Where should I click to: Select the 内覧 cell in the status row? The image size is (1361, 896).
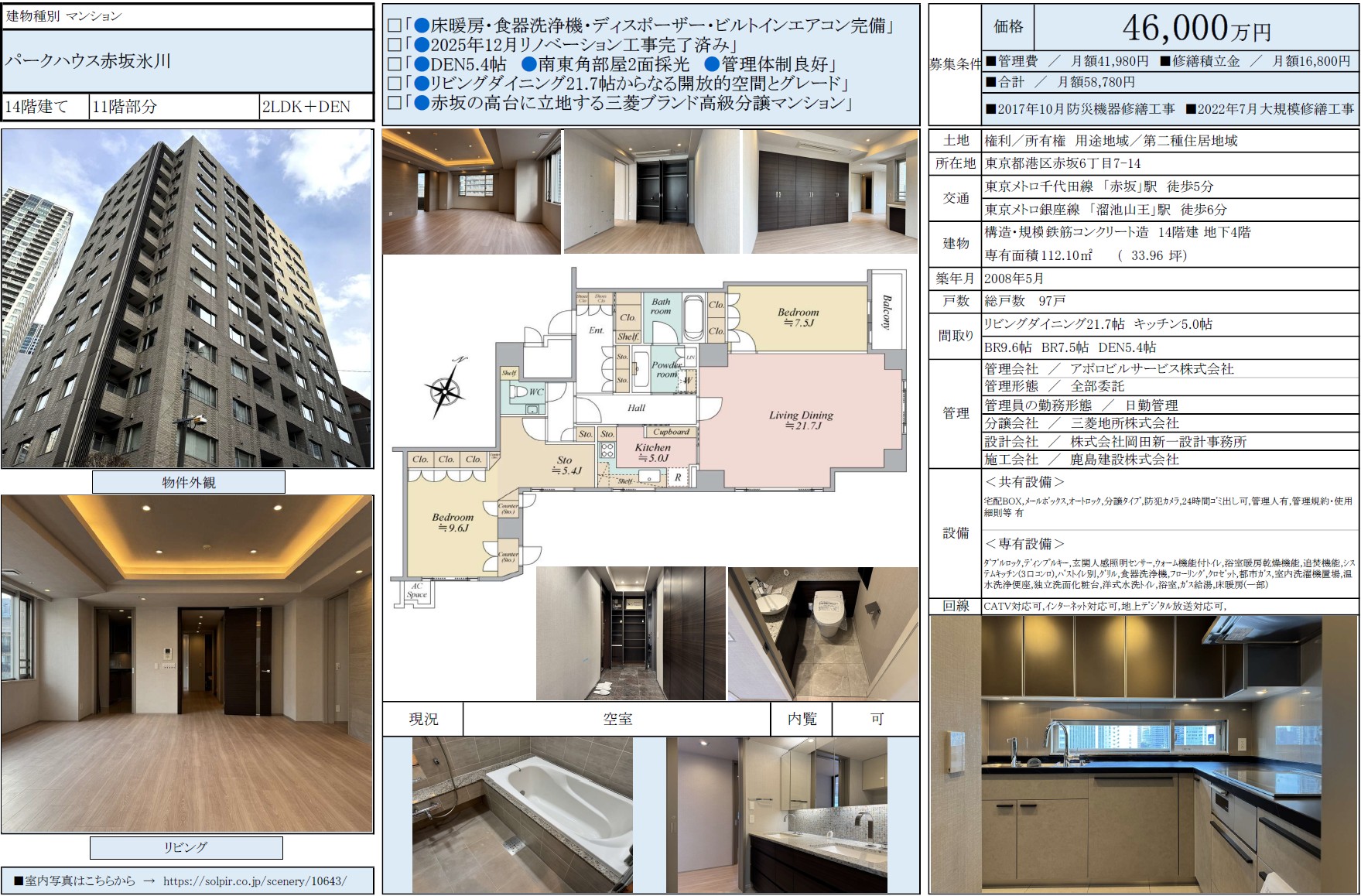(x=802, y=719)
